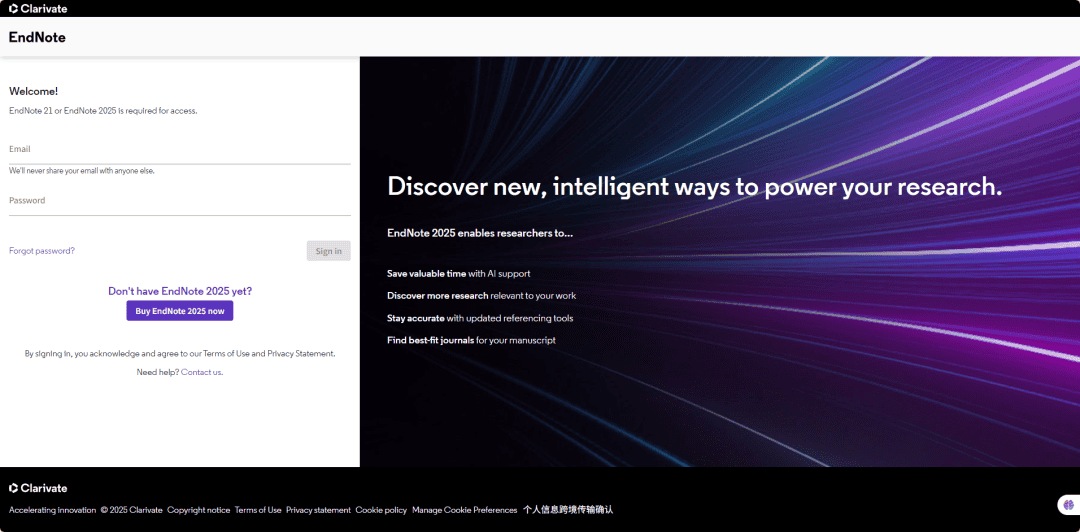
Task: Click 'EndNote 21 or EndNote 2025 is required' text
Action: pyautogui.click(x=103, y=111)
